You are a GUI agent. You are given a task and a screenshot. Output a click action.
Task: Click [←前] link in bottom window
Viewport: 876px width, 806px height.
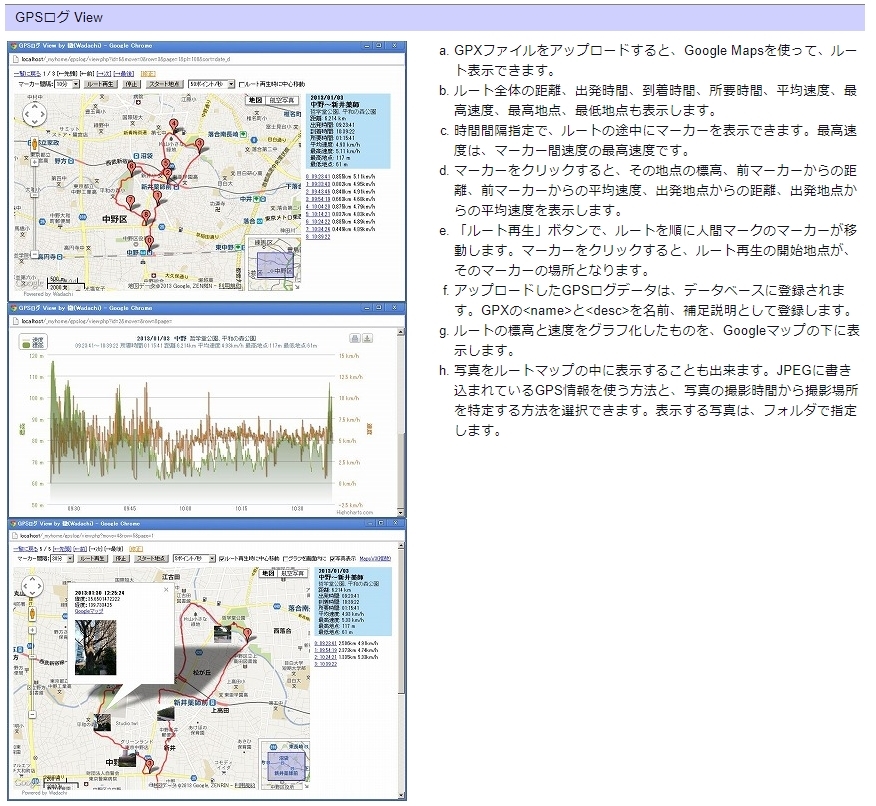coord(80,549)
